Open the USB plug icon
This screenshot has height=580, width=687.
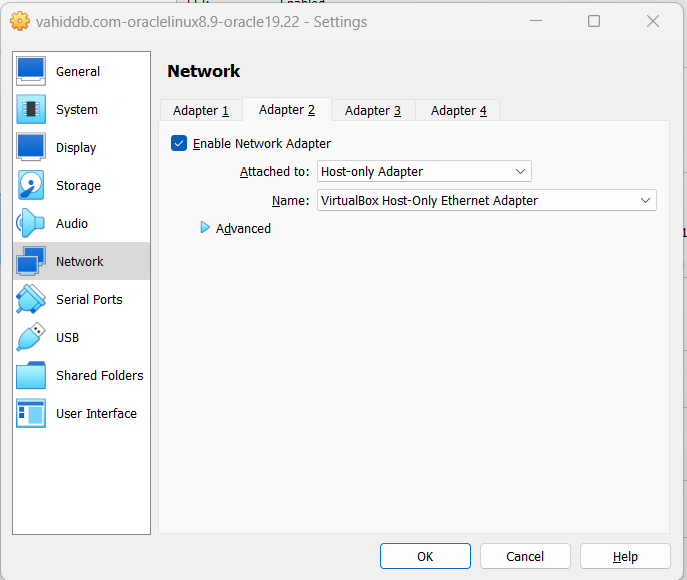coord(31,337)
